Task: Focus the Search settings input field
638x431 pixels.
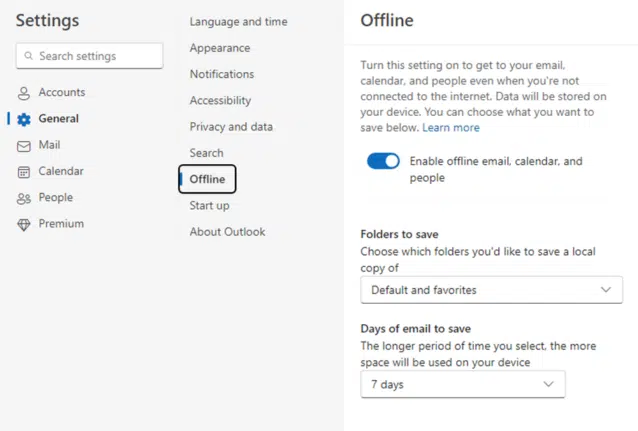Action: point(90,56)
